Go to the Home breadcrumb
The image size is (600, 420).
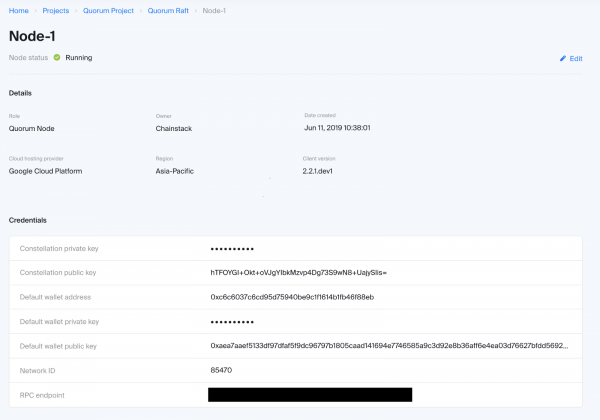click(x=19, y=12)
